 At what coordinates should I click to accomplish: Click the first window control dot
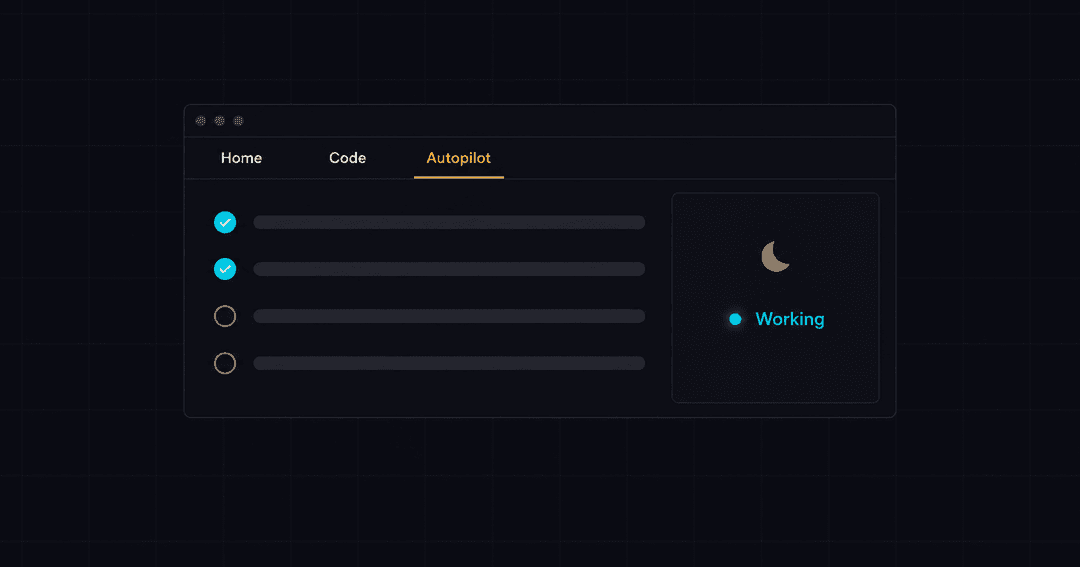200,121
